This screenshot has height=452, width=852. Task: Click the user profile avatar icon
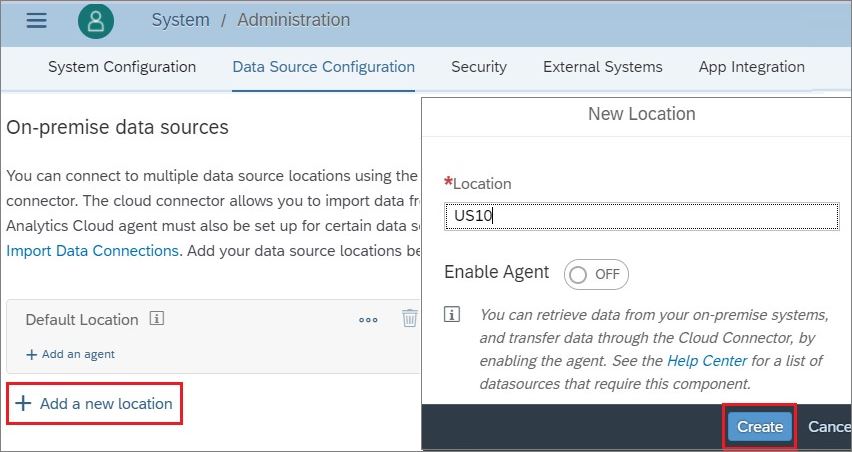tap(96, 21)
